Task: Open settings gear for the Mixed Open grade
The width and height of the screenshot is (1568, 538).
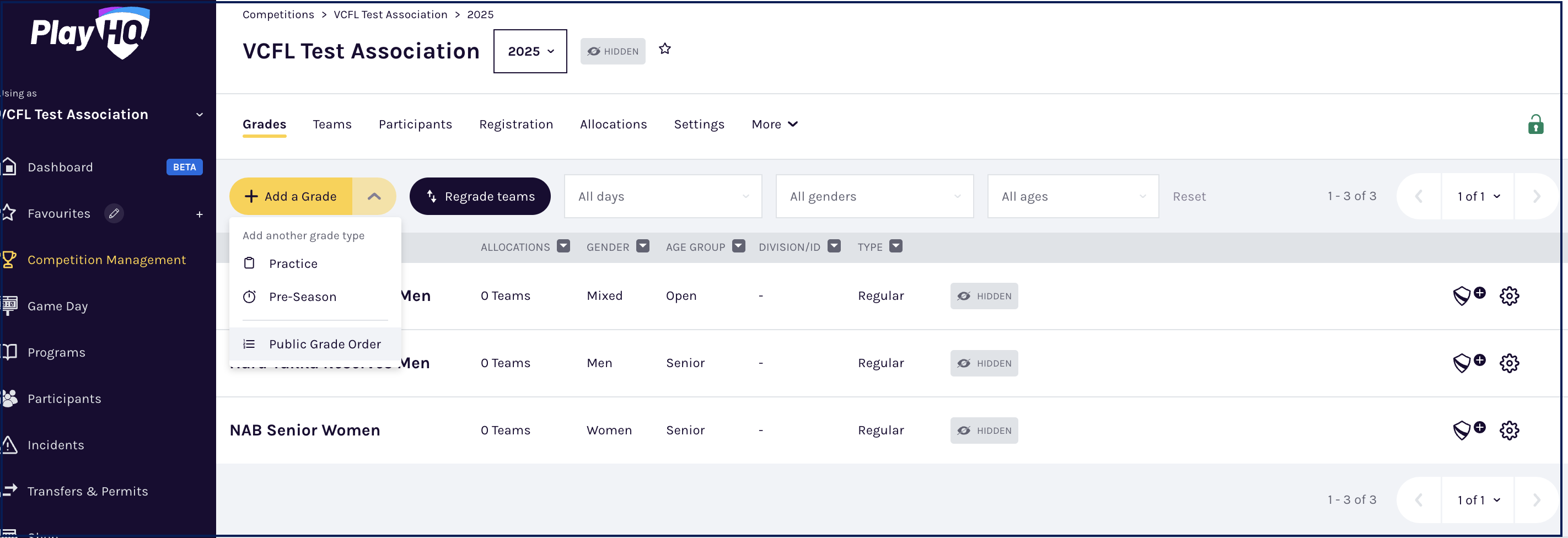Action: 1508,296
